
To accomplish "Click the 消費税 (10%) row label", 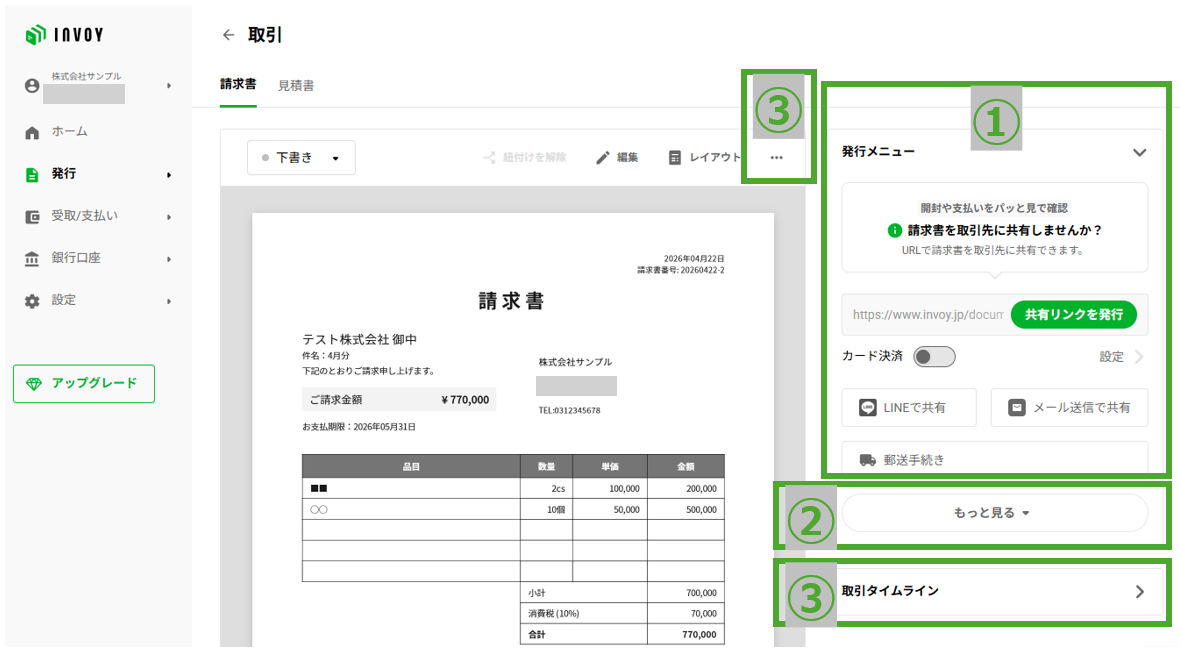I will (x=553, y=614).
